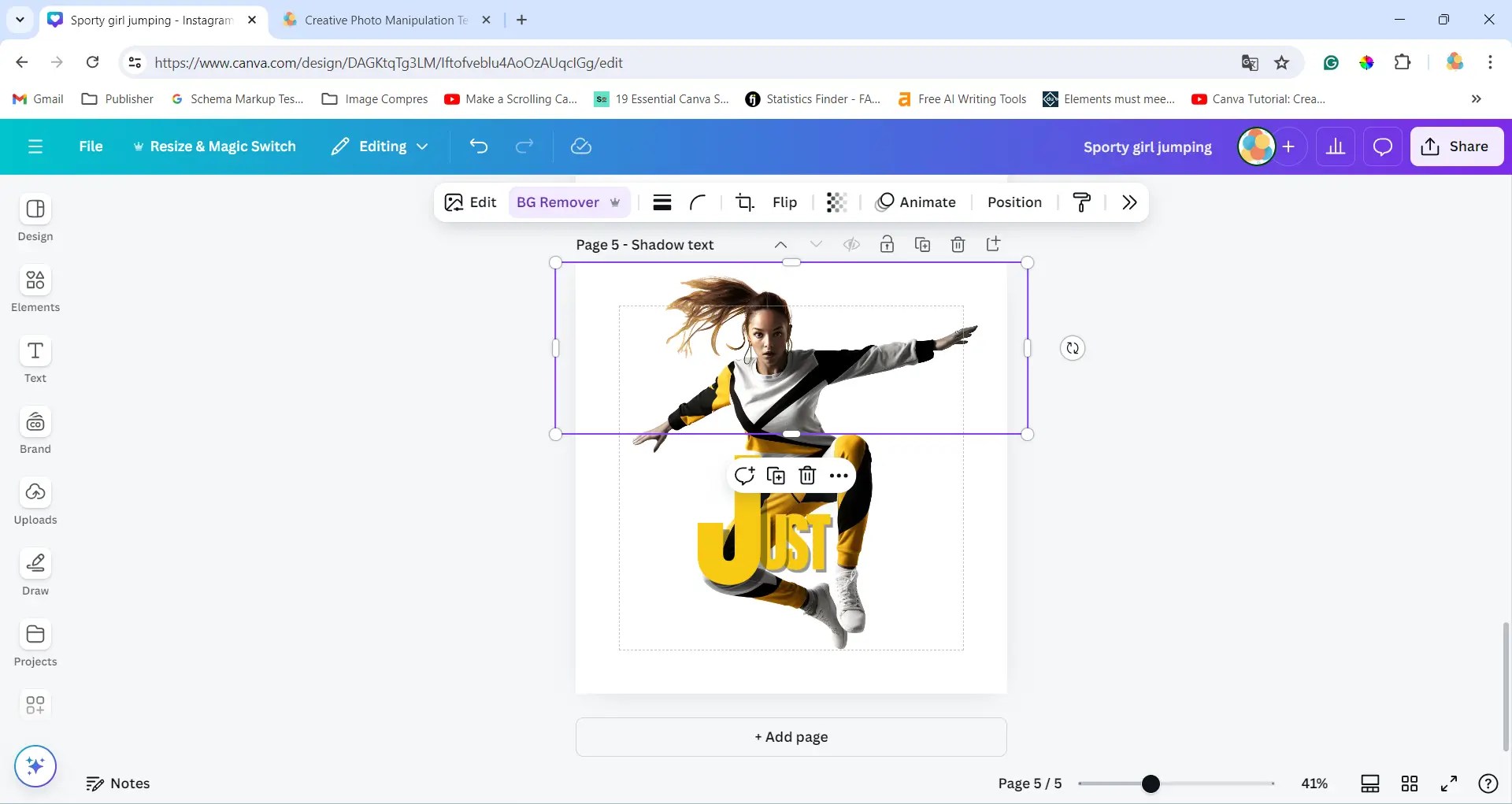Move page up with the chevron arrow
Image resolution: width=1512 pixels, height=804 pixels.
[x=780, y=244]
